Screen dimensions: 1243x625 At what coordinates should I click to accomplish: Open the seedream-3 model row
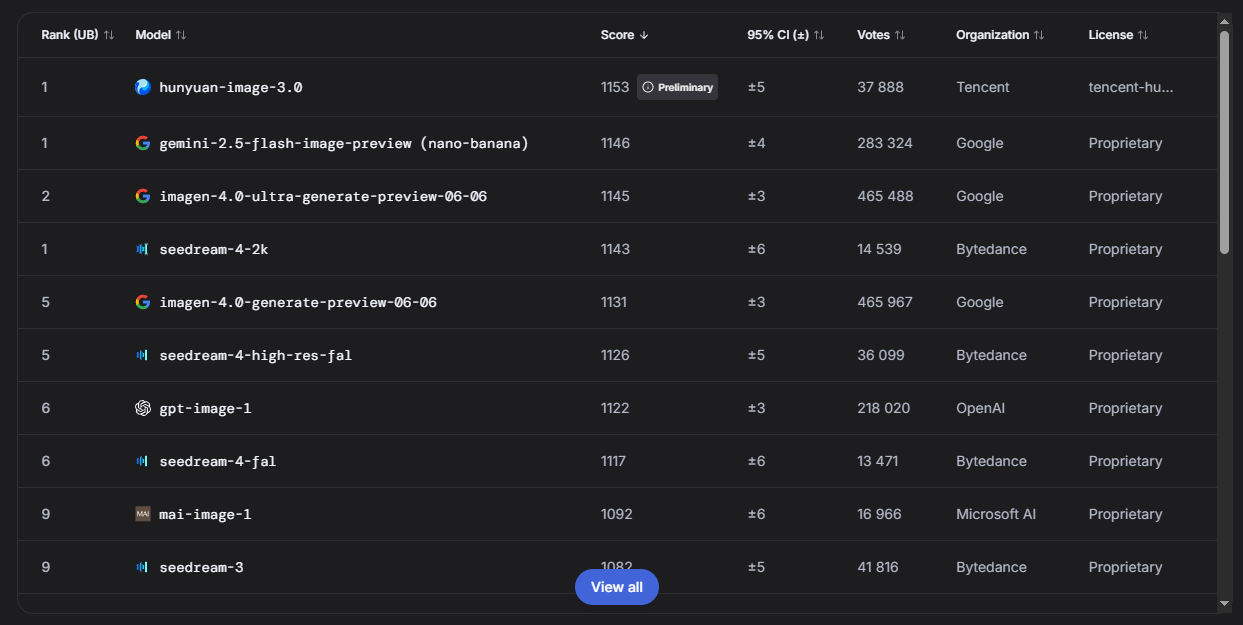201,567
